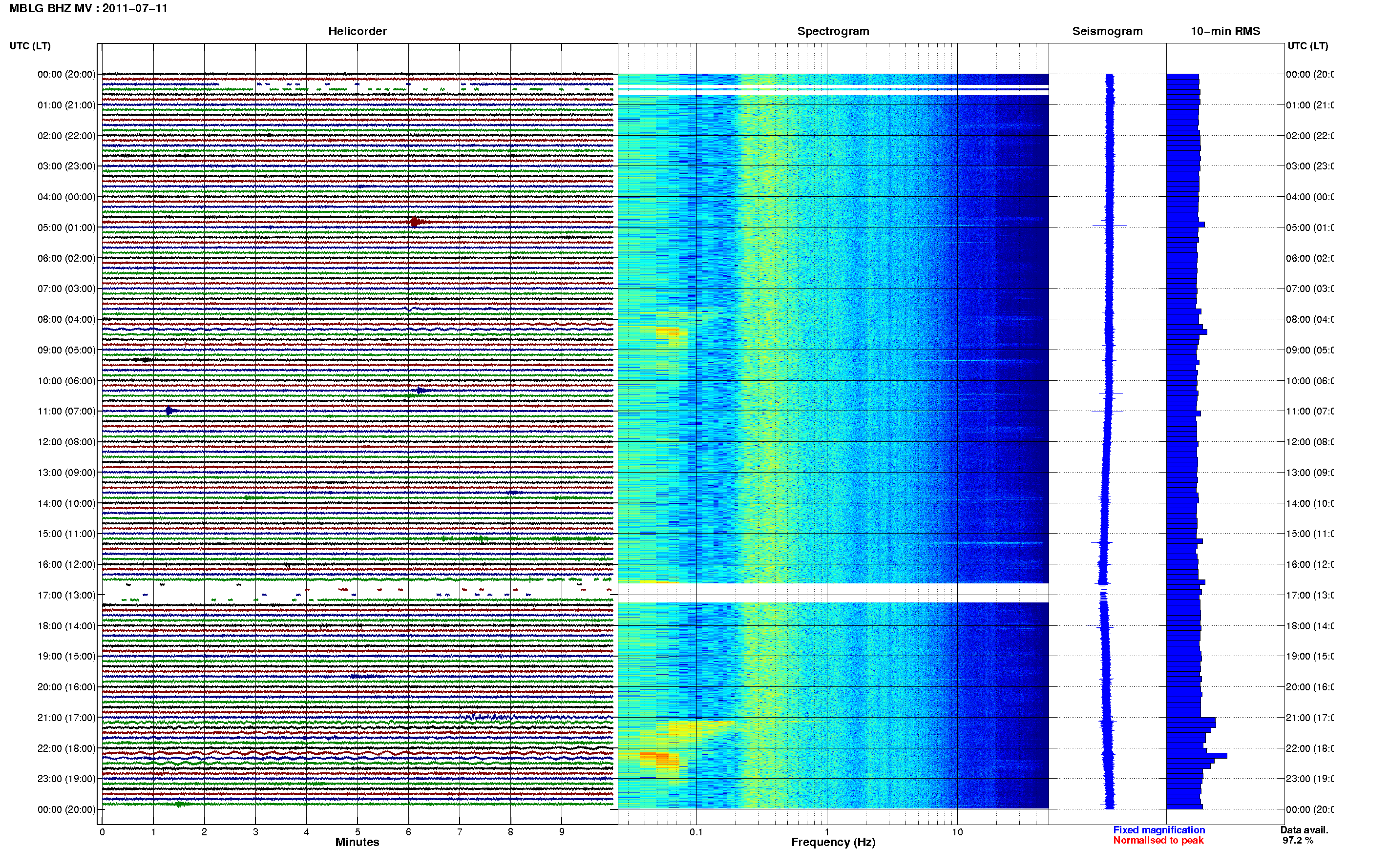Click the 17:00 (13:00) left time label
The width and height of the screenshot is (1389, 868).
click(x=66, y=595)
